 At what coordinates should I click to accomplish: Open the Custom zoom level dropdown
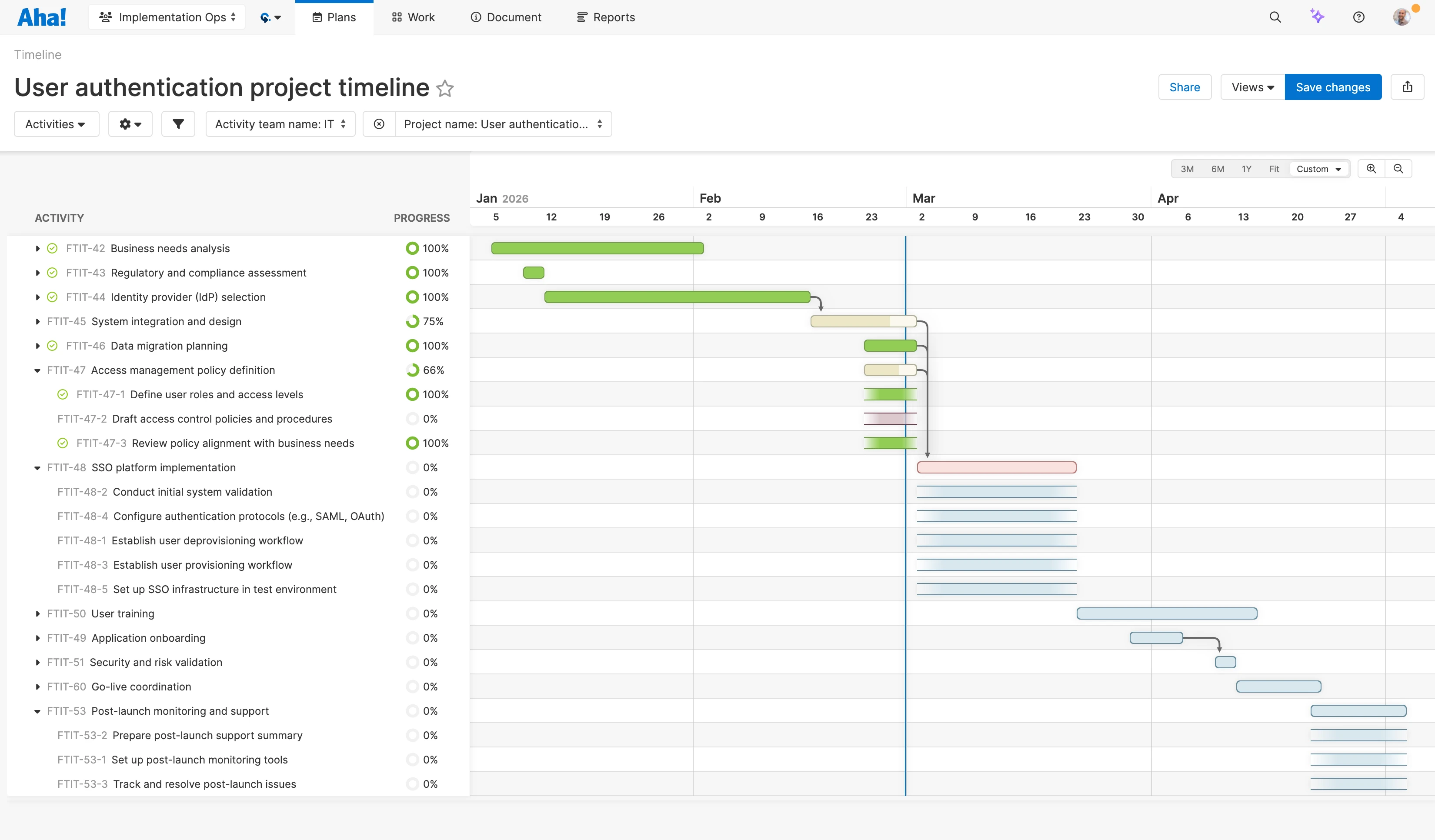click(1319, 169)
